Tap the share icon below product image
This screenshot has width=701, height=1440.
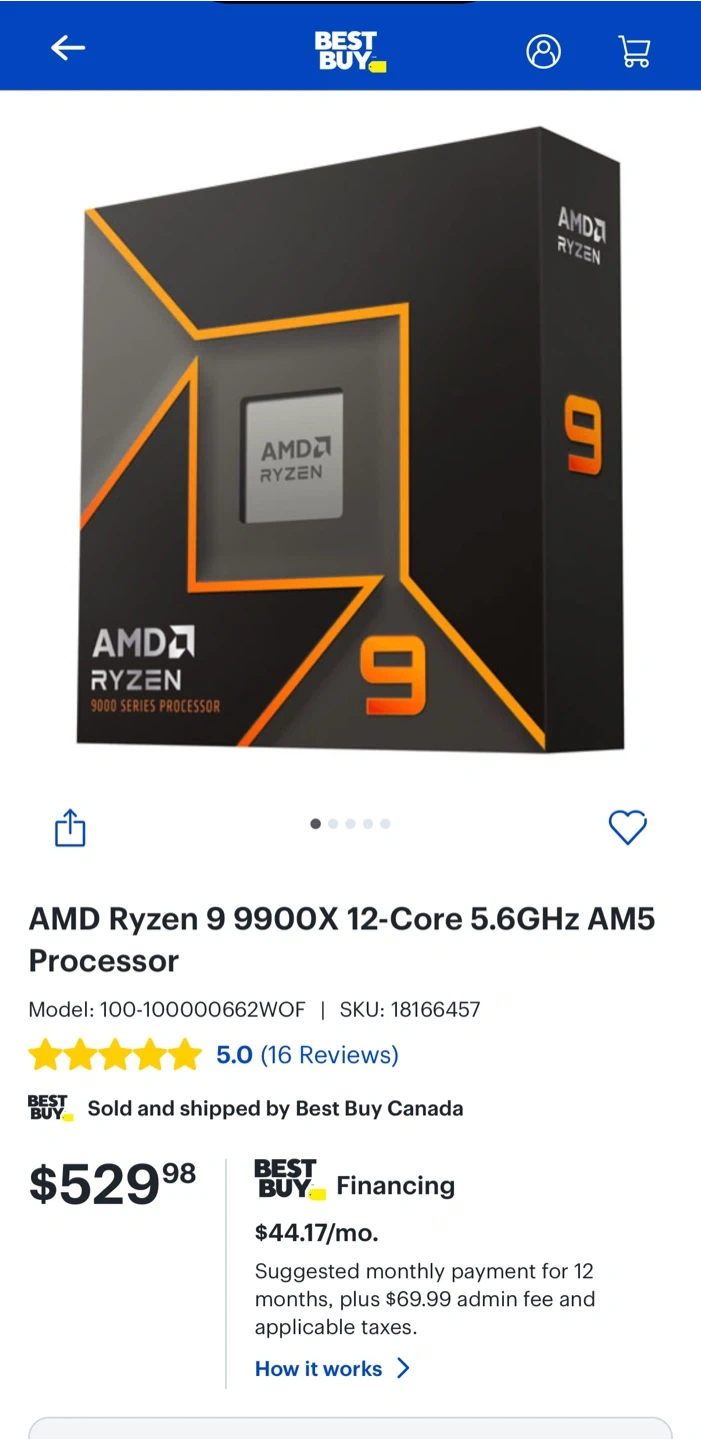(70, 828)
